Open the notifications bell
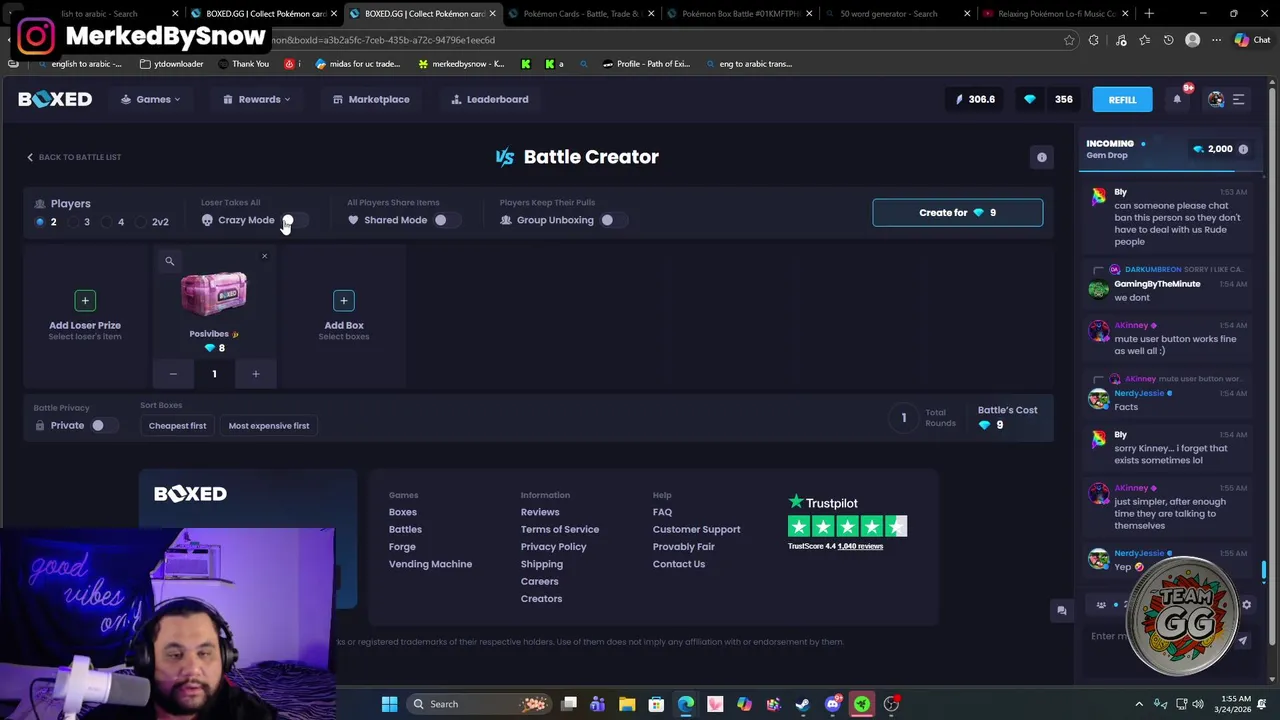 1177,99
